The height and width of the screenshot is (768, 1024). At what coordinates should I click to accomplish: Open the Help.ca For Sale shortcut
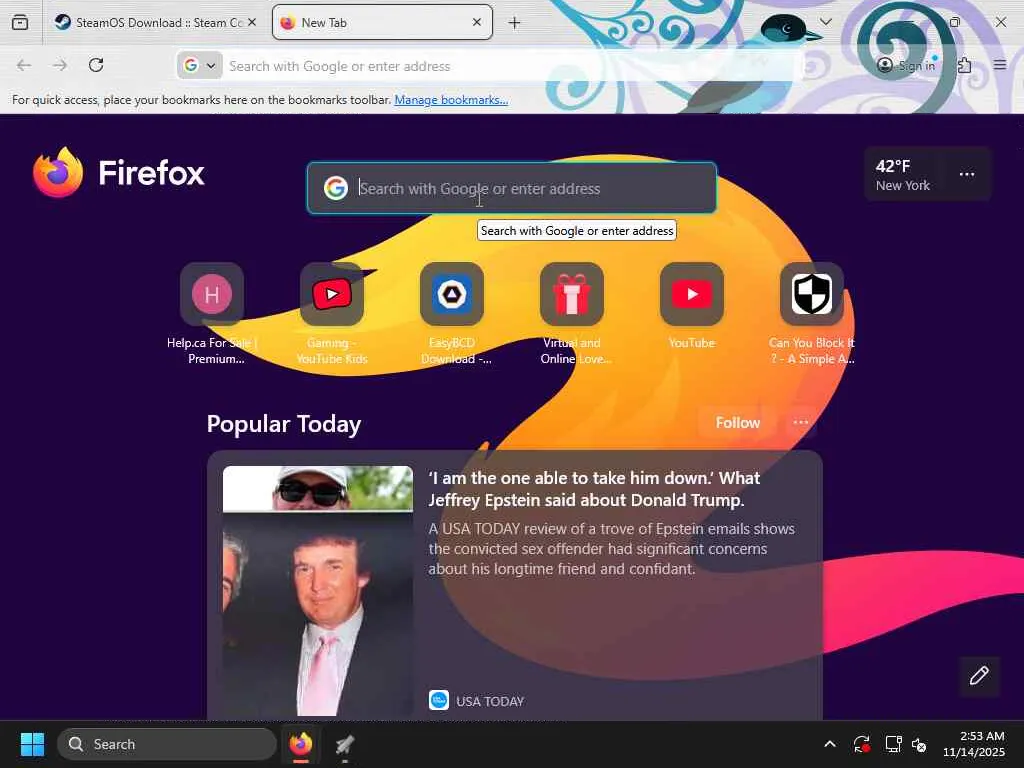[212, 313]
